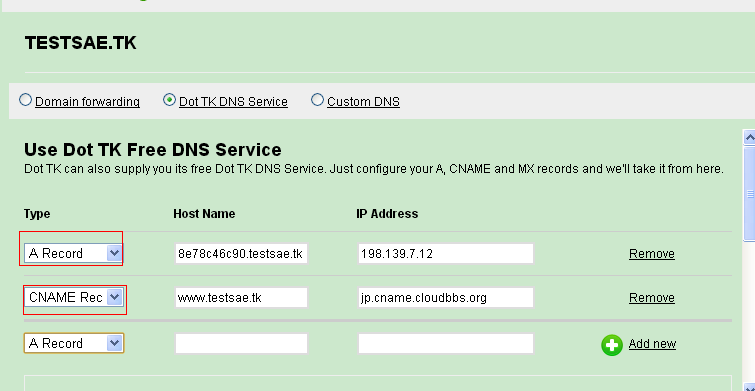This screenshot has height=391, width=755.
Task: Click the Use Dot TK Free DNS Service heading
Action: pyautogui.click(x=153, y=150)
